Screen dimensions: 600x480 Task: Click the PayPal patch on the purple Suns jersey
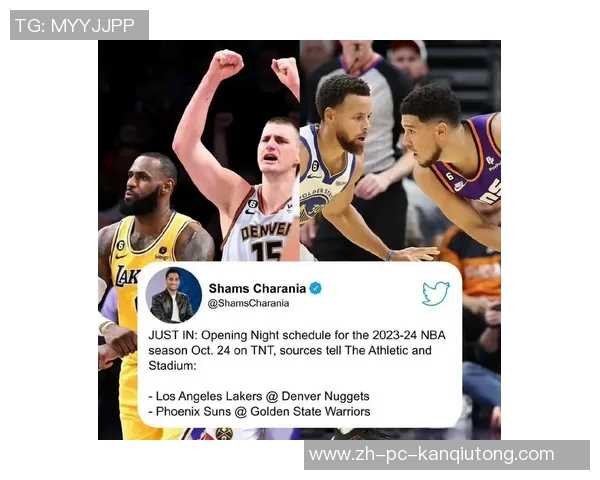(x=492, y=164)
